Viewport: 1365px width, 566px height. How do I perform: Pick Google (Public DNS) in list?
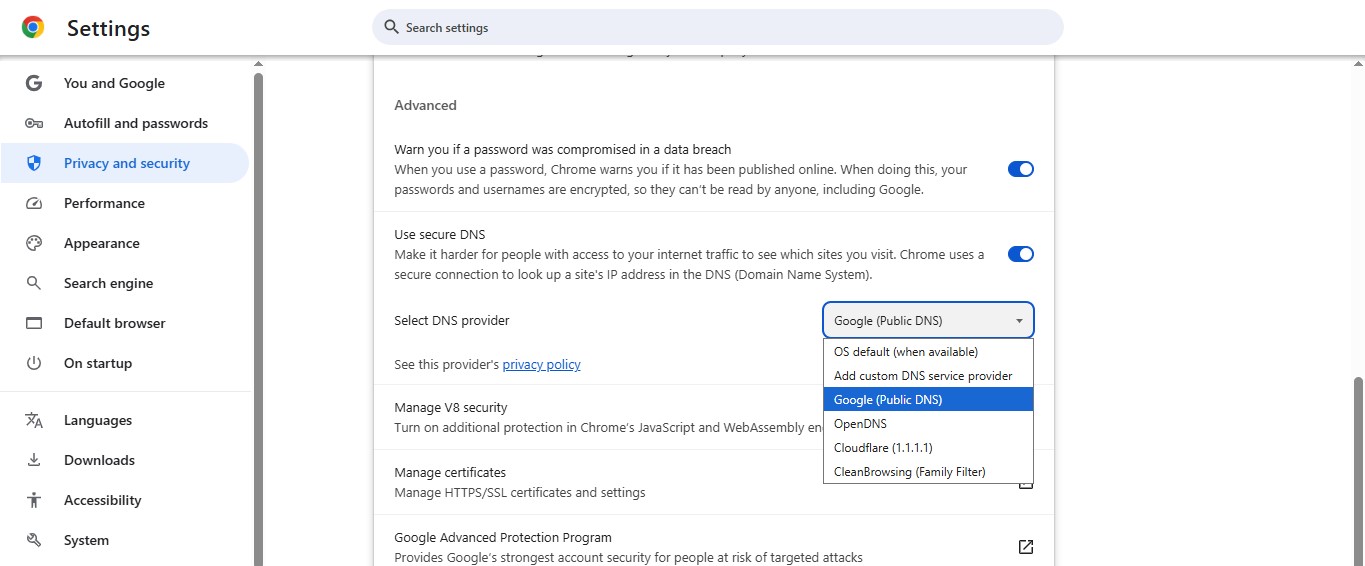point(928,400)
